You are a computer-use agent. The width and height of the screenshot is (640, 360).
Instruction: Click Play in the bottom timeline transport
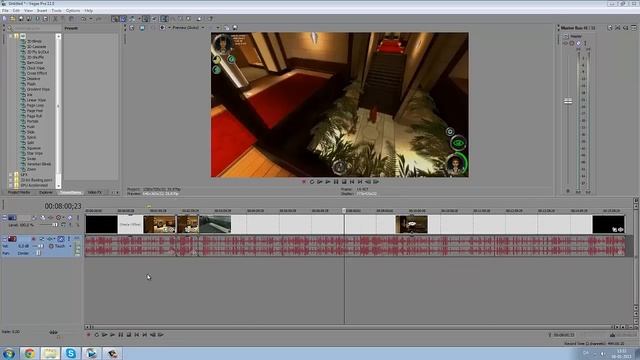click(112, 335)
